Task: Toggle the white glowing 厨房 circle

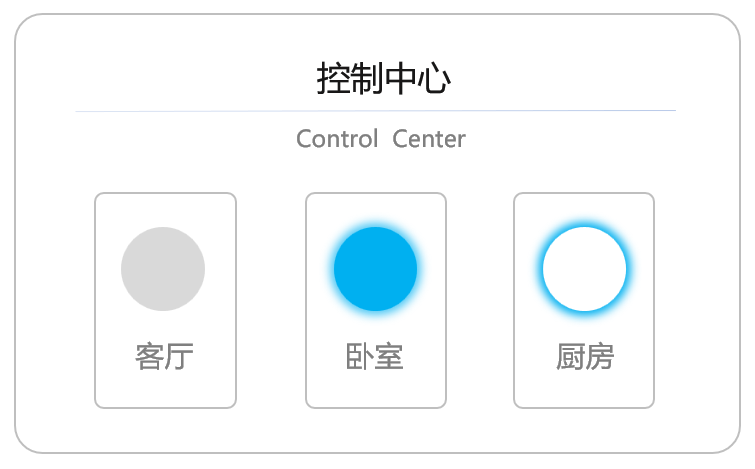Action: click(x=585, y=269)
